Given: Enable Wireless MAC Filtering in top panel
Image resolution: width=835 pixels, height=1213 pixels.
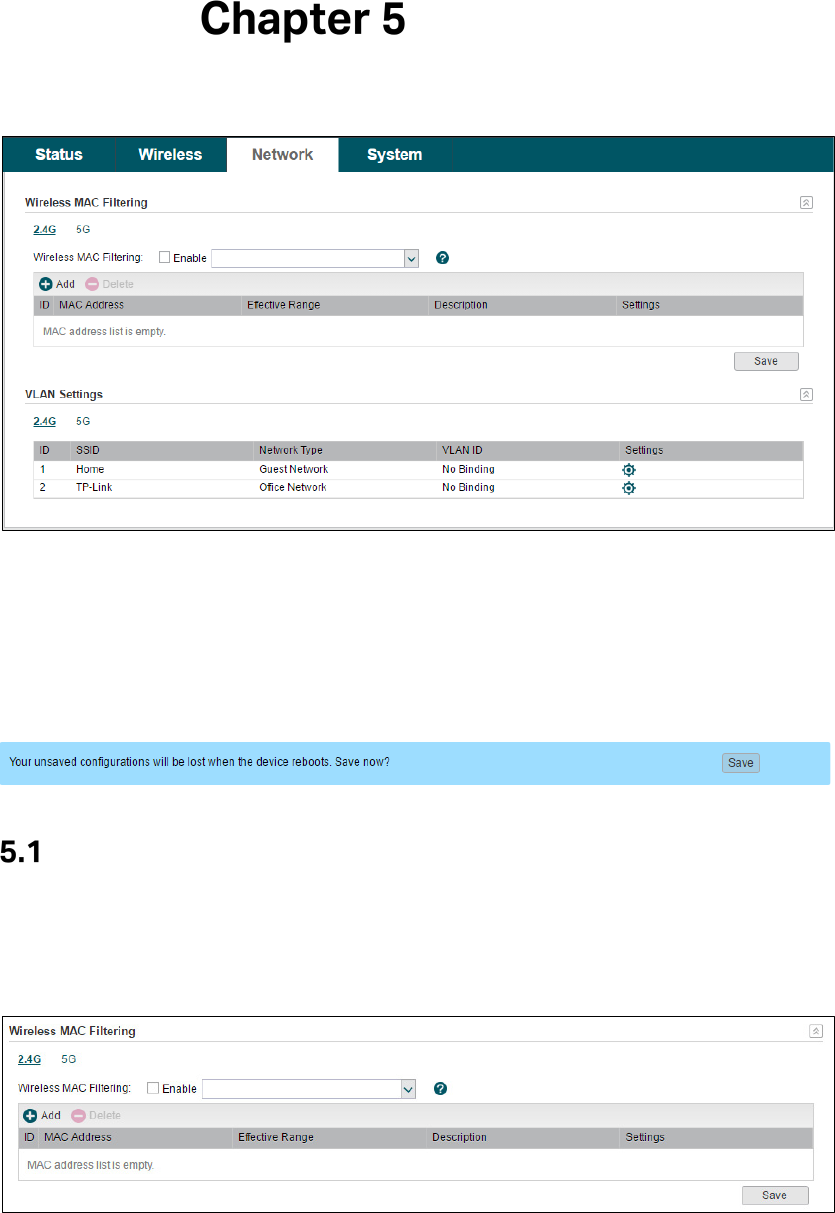Looking at the screenshot, I should click(165, 257).
